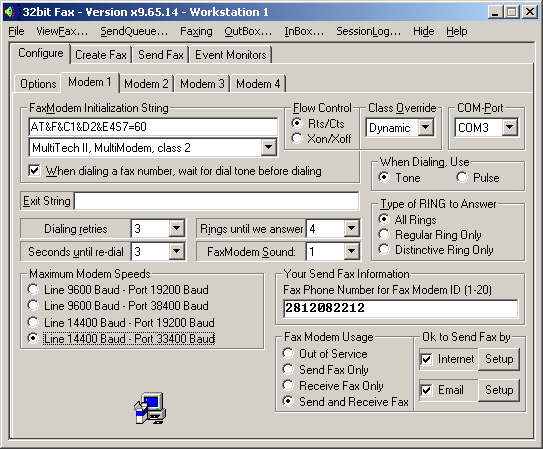543x449 pixels.
Task: Open the Event Monitors tab
Action: pyautogui.click(x=231, y=55)
